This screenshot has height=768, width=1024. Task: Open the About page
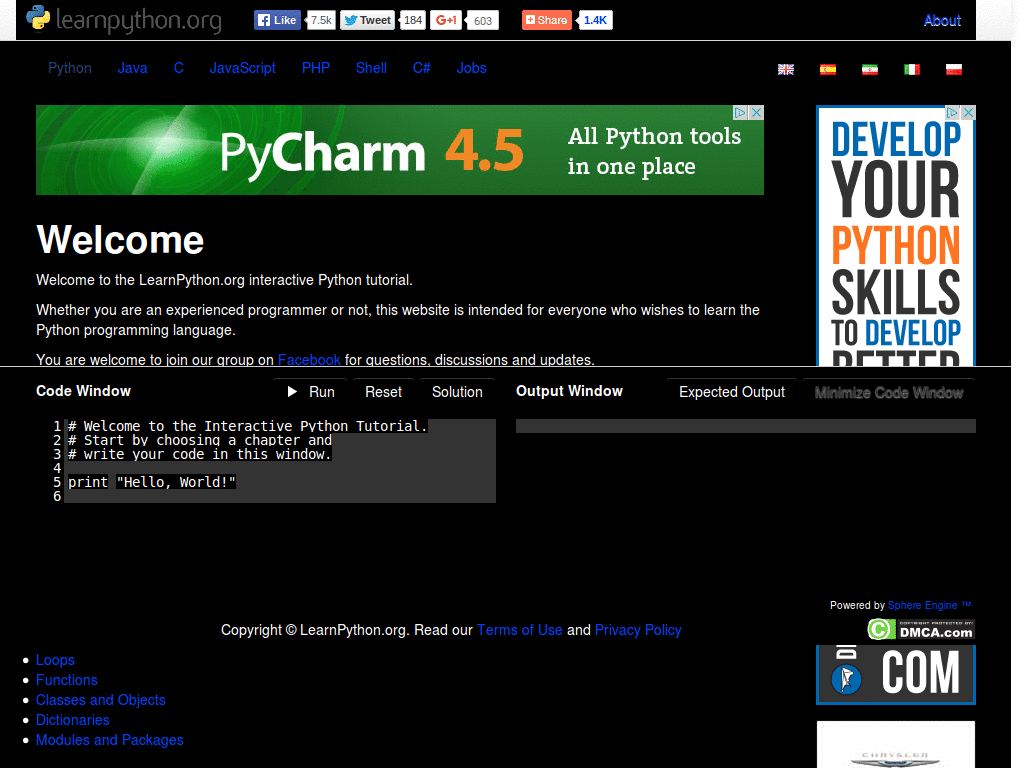coord(941,19)
